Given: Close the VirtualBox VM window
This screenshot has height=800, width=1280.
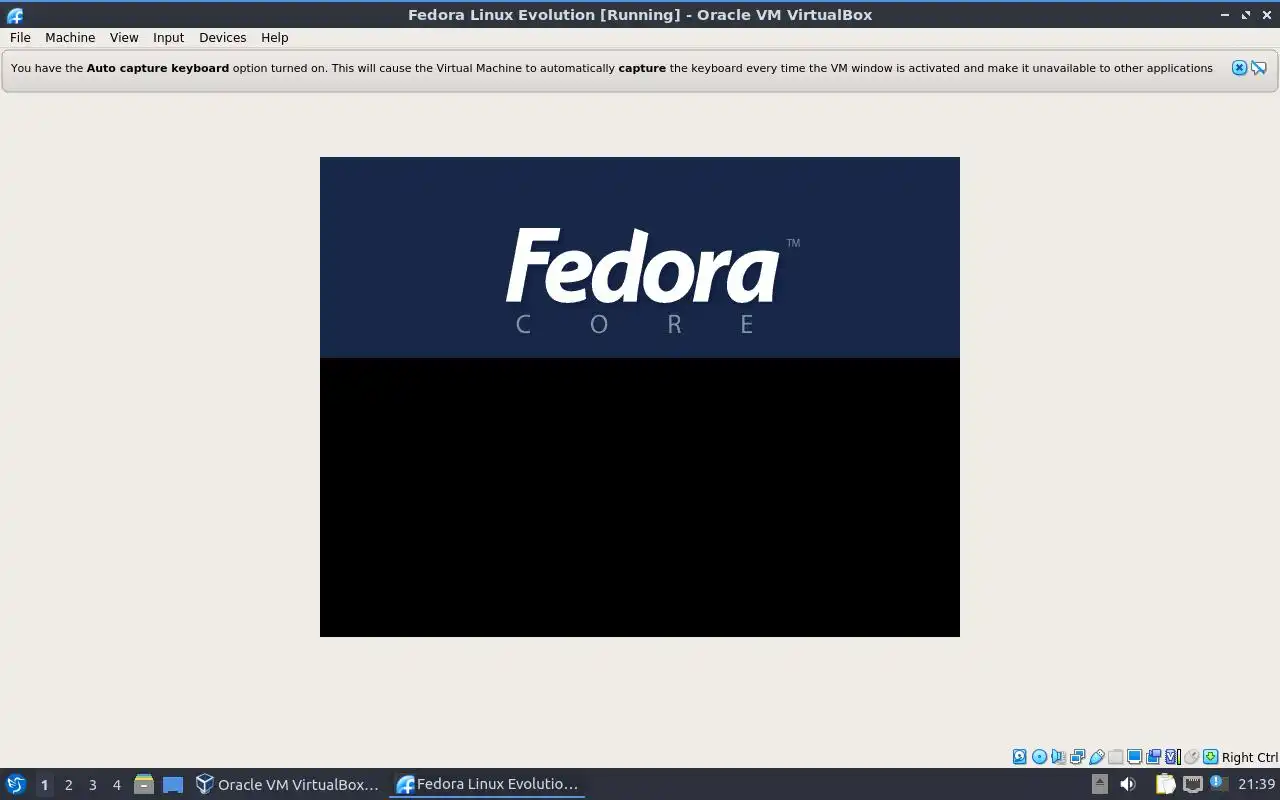Looking at the screenshot, I should [1266, 15].
